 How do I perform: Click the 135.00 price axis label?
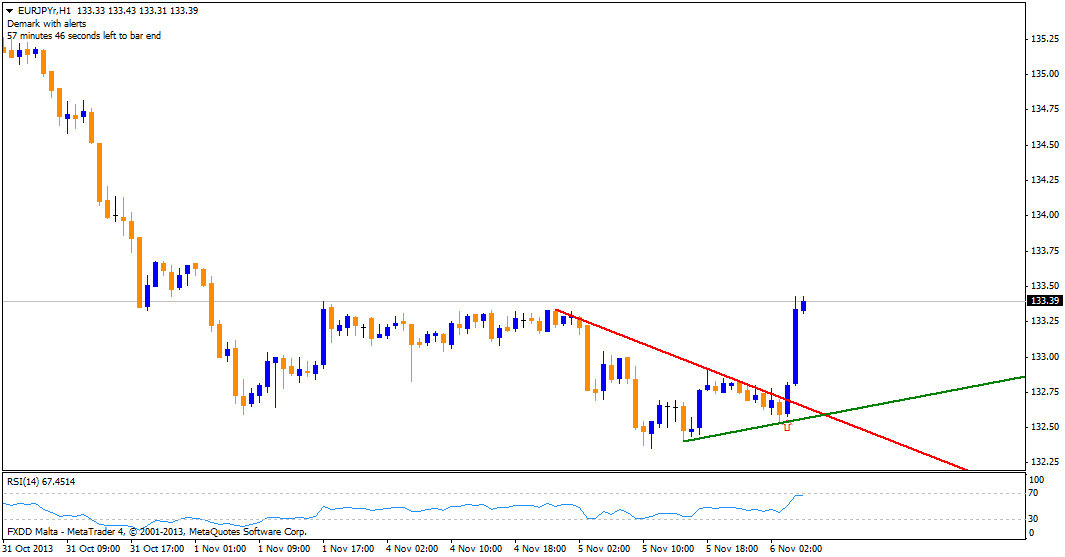pos(1044,74)
